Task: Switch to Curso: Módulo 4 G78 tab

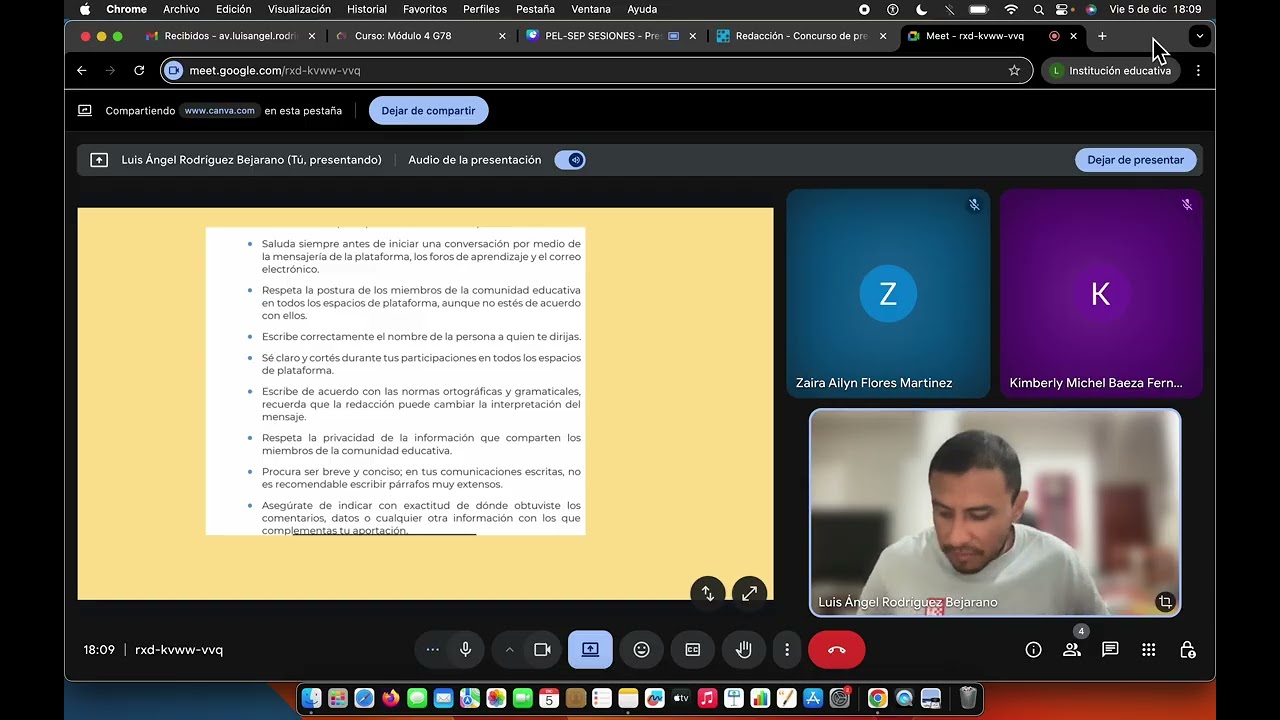Action: (x=420, y=36)
